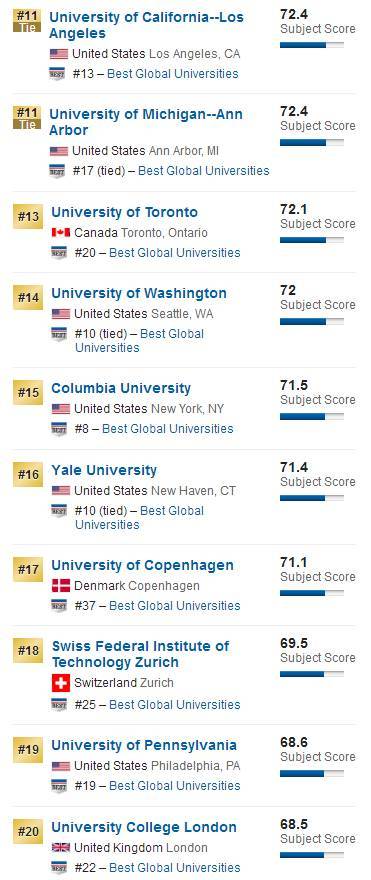Open the University of Toronto page

125,212
